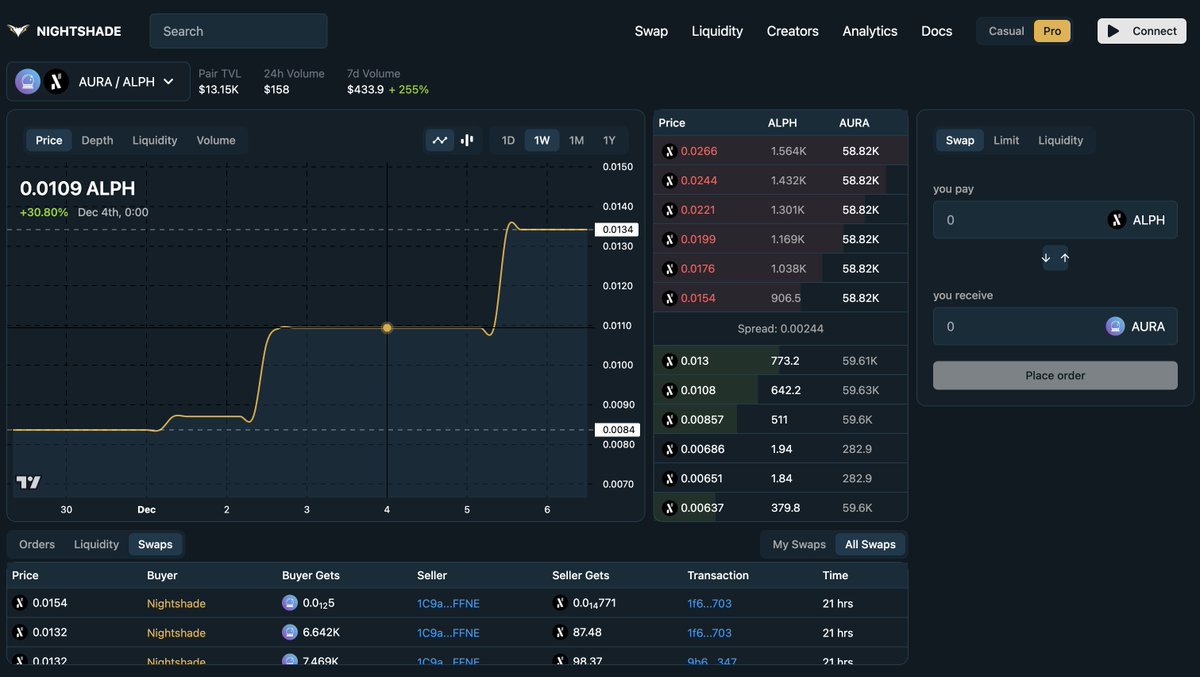Viewport: 1200px width, 677px height.
Task: Switch chart to line view icon
Action: (440, 140)
